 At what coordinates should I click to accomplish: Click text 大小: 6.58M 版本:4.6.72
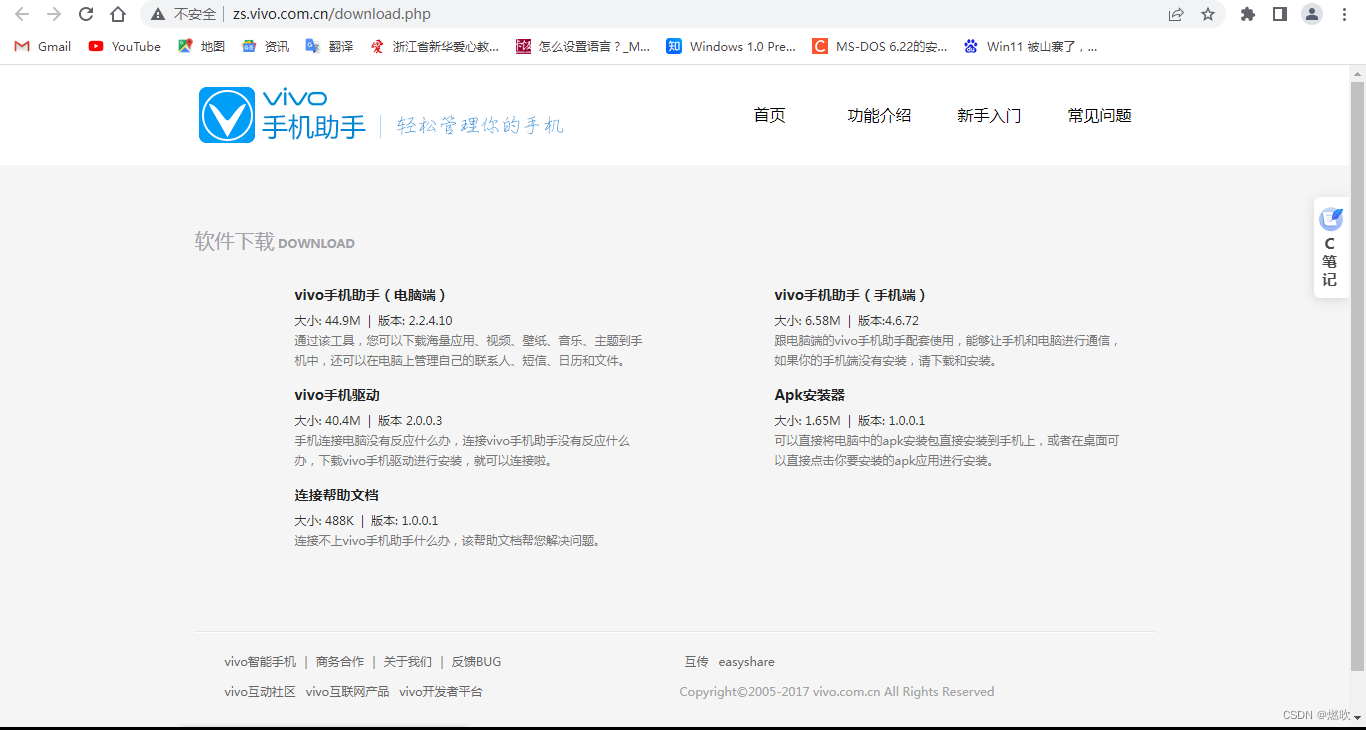846,321
